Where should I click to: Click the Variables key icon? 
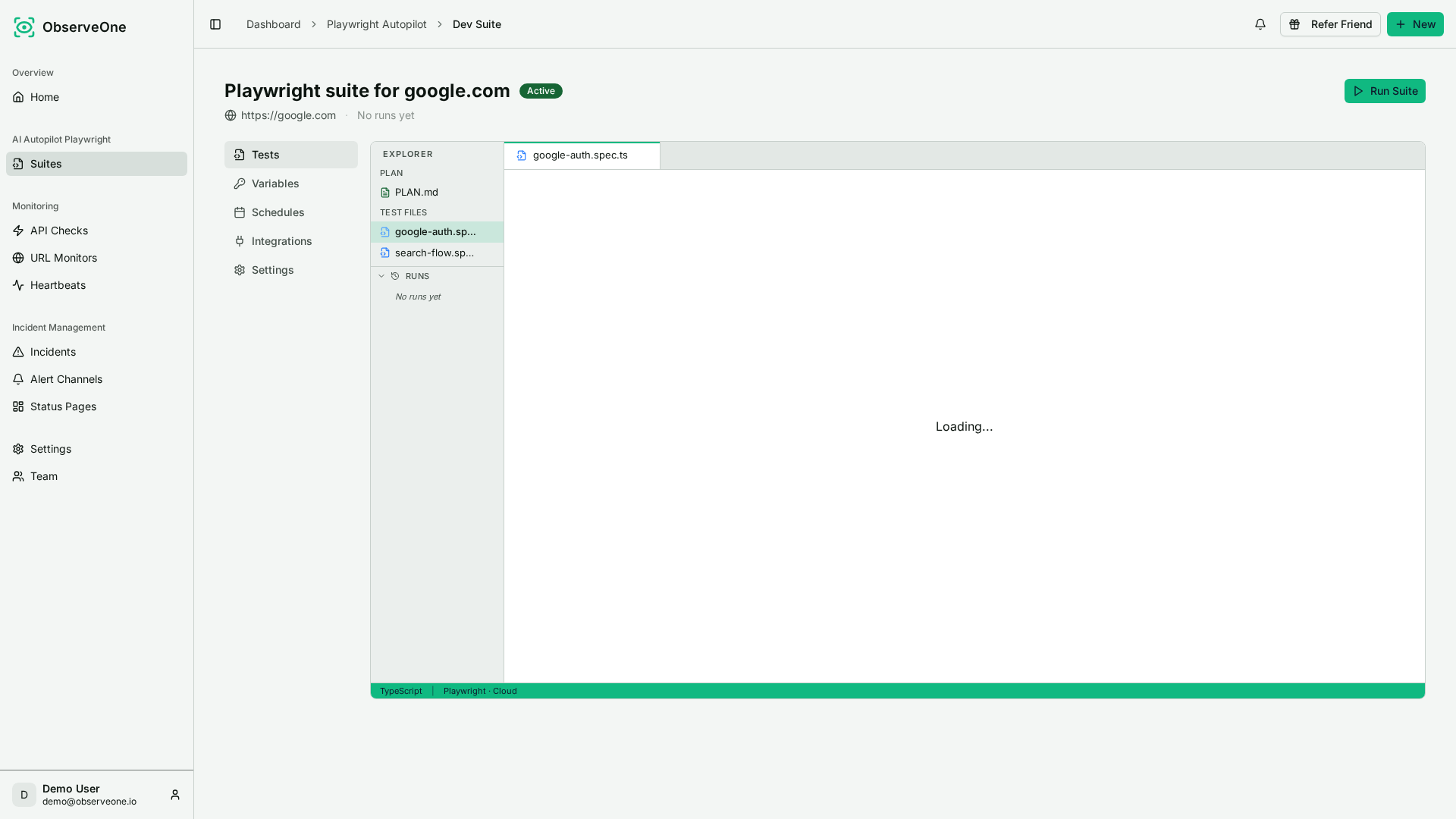pos(240,184)
